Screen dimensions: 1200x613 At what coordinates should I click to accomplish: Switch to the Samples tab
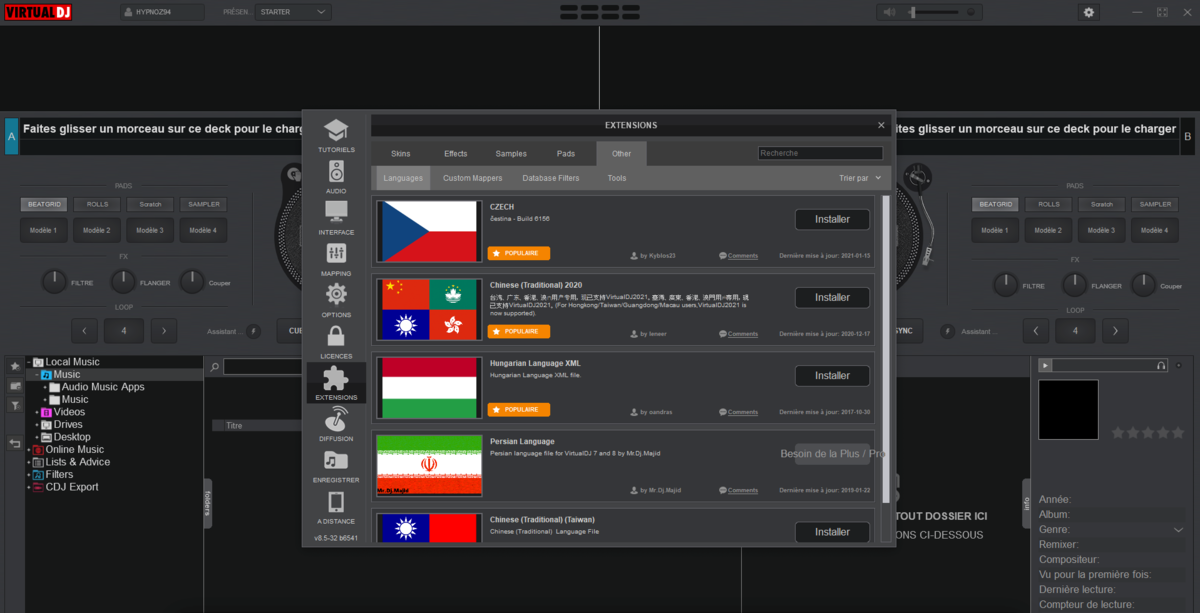click(511, 153)
